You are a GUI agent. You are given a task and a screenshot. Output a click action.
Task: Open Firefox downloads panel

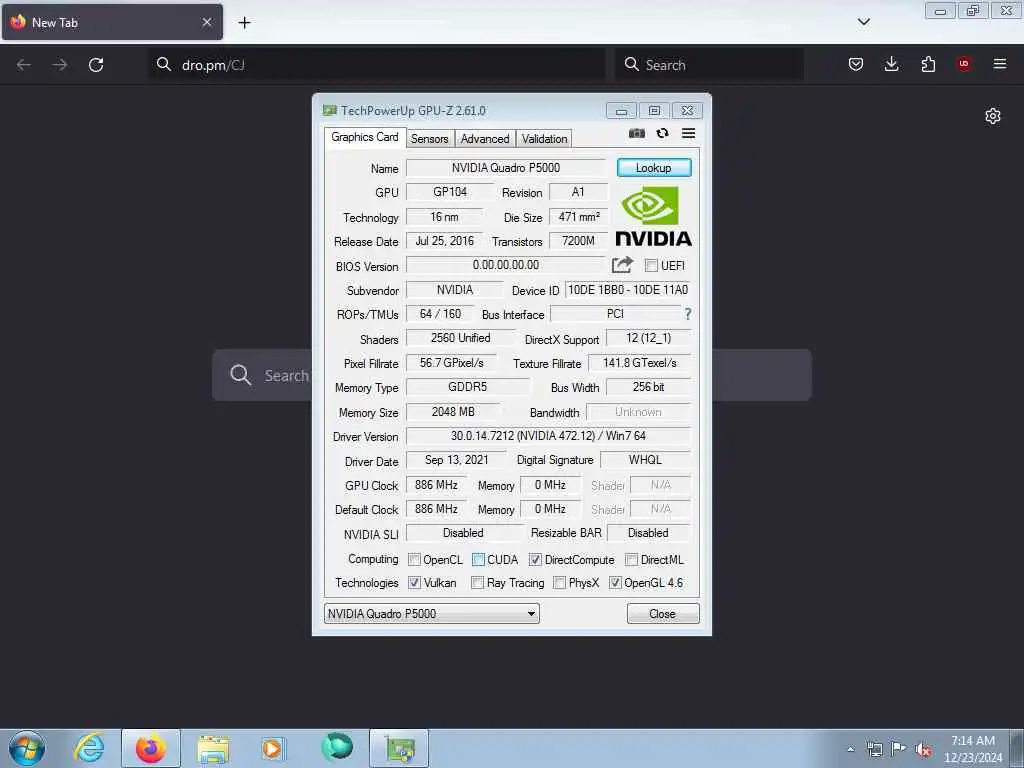pyautogui.click(x=891, y=64)
